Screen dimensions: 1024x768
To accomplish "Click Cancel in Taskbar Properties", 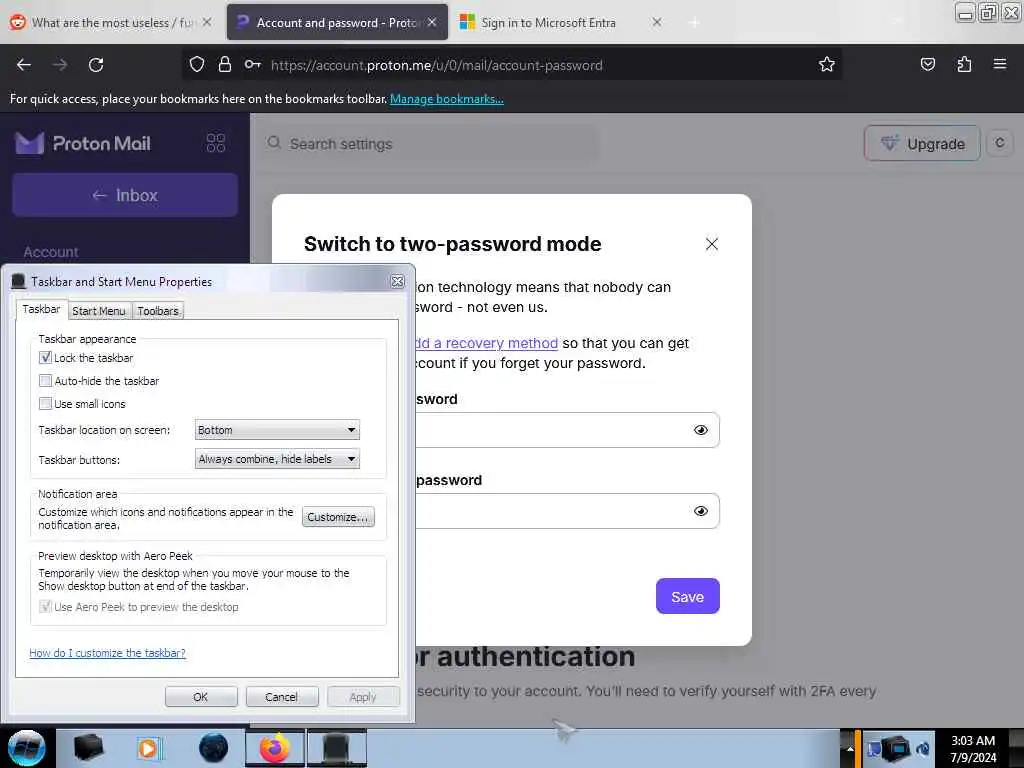I will point(281,697).
